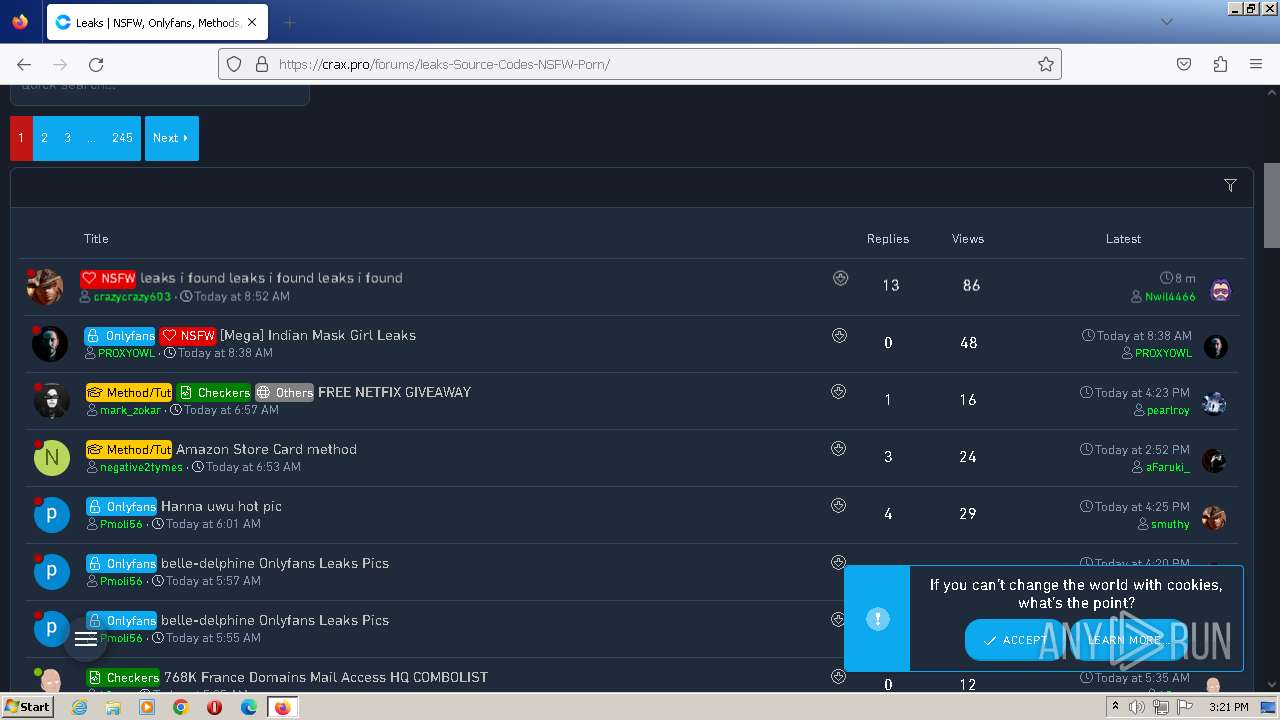Click the Next page button
The image size is (1280, 720).
coord(171,138)
